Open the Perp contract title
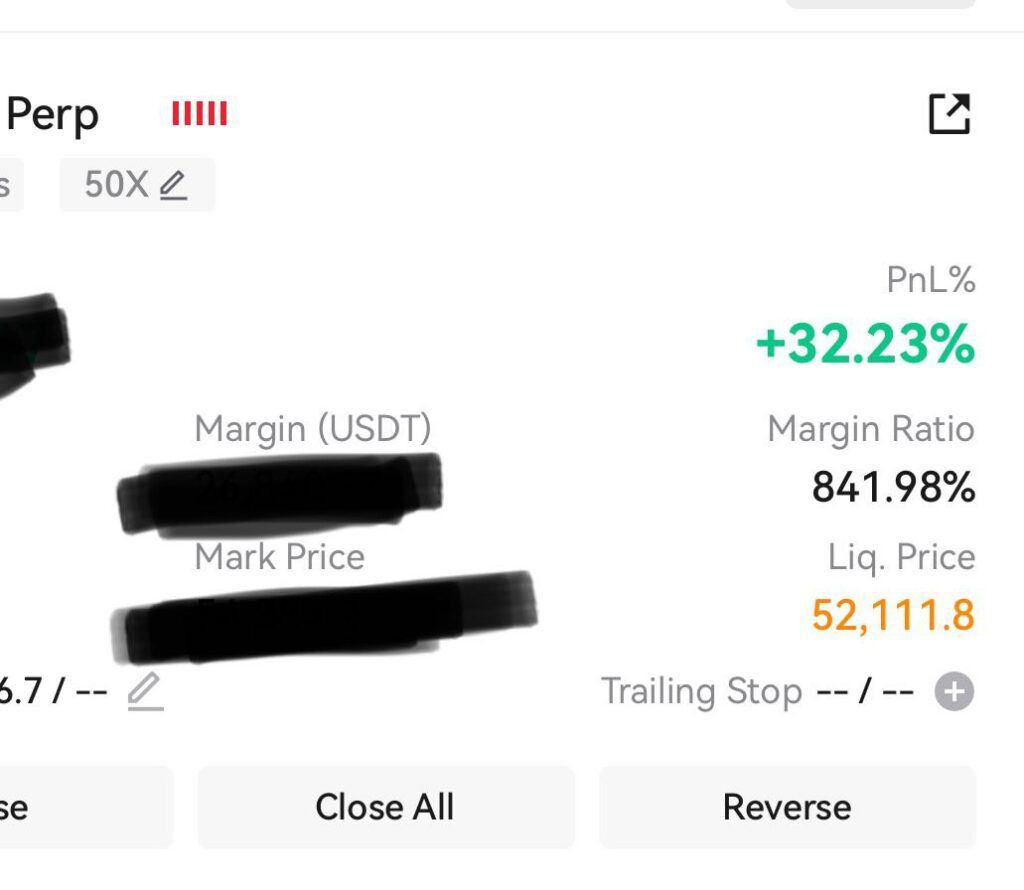The image size is (1024, 890). pos(52,114)
